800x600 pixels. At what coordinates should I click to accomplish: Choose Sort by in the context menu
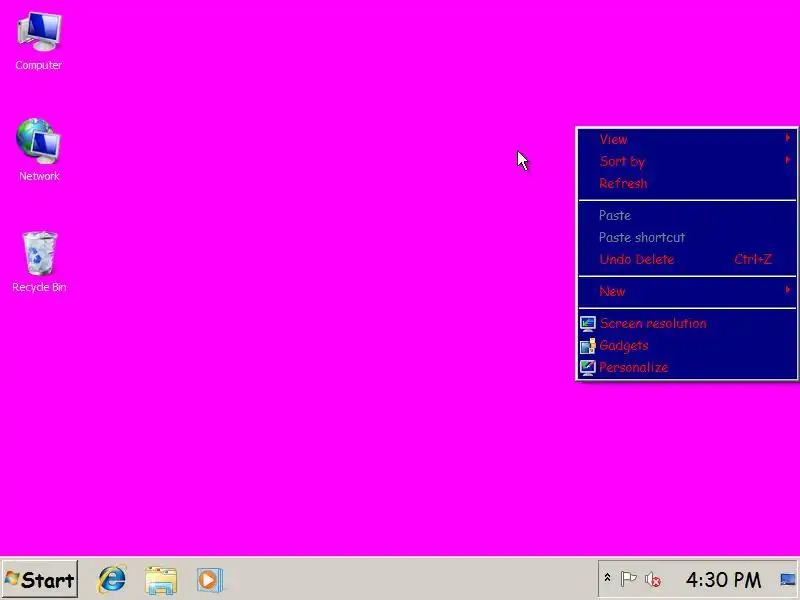[x=687, y=161]
